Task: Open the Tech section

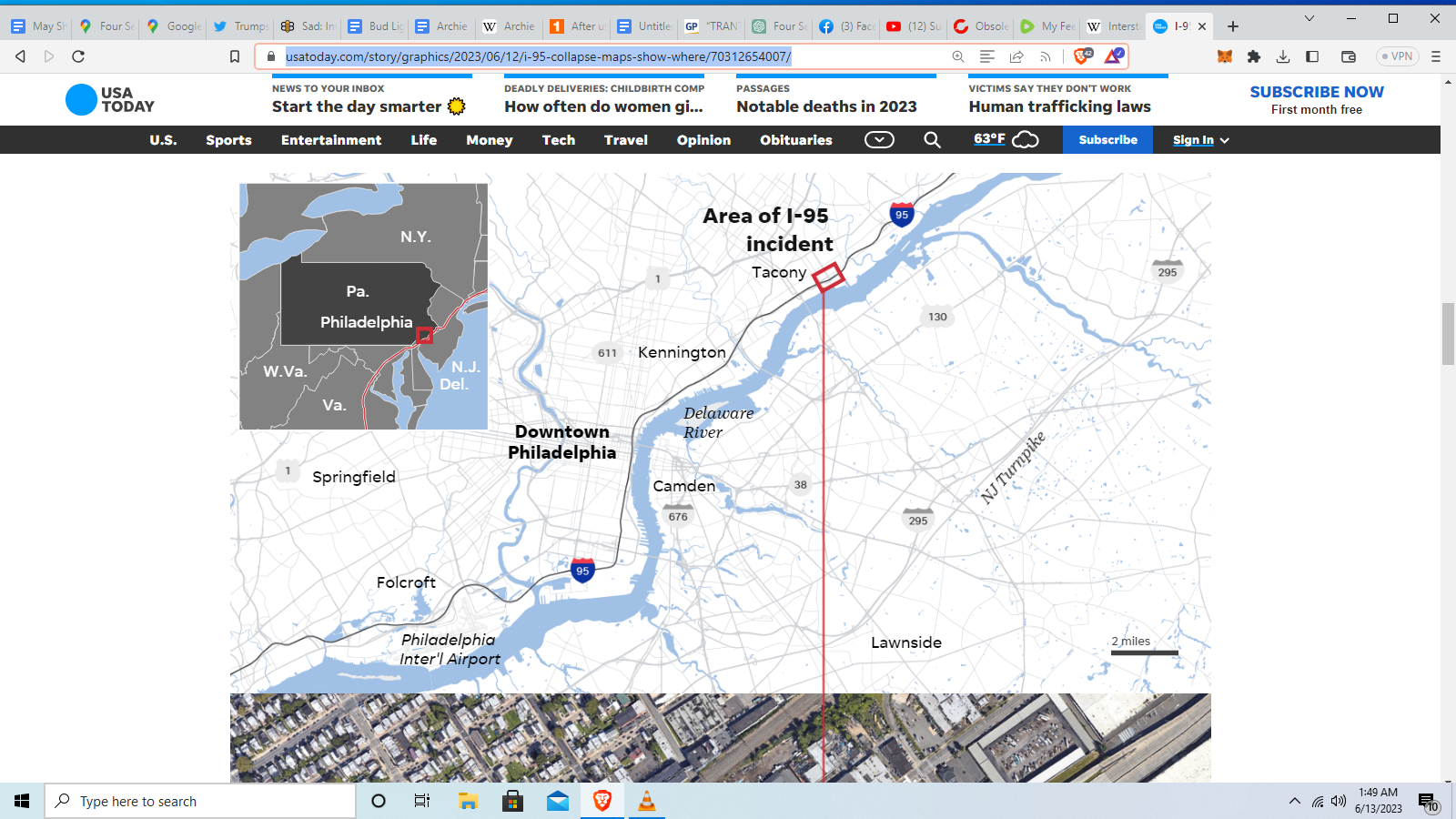Action: click(x=559, y=140)
